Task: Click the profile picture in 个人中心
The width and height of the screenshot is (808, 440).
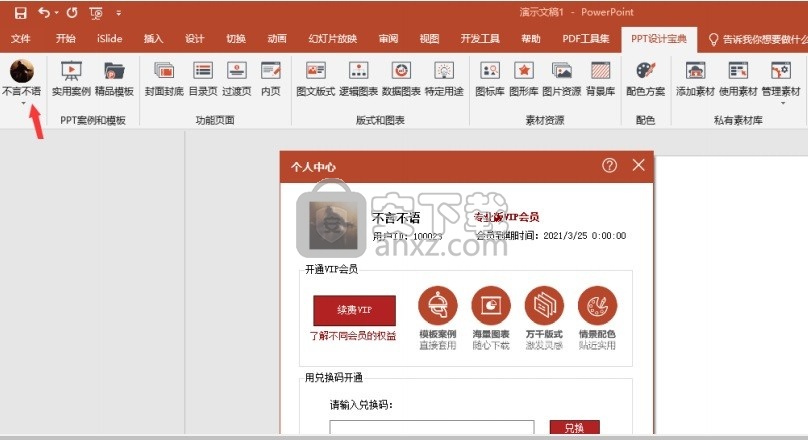Action: [333, 226]
